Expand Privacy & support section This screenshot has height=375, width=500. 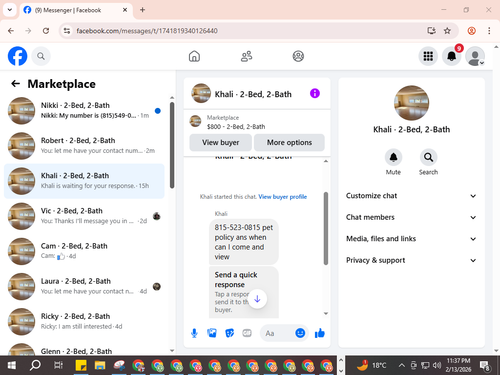pos(411,260)
